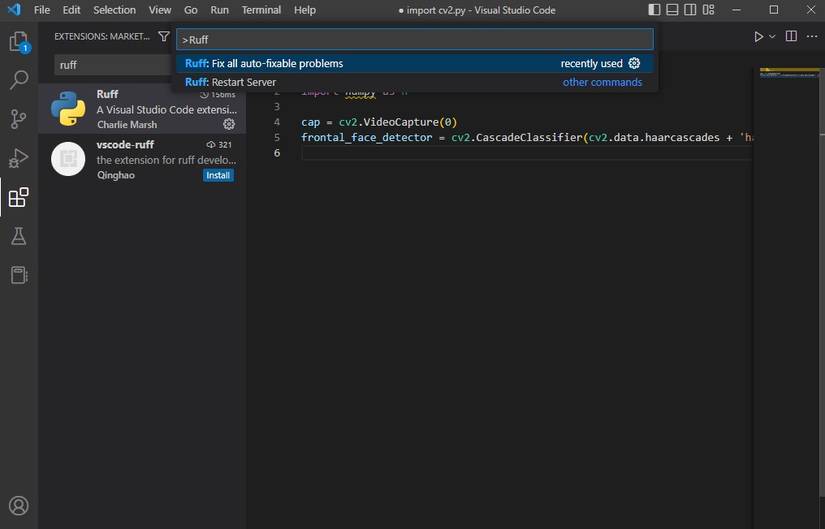Click the command palette input field

click(x=415, y=39)
